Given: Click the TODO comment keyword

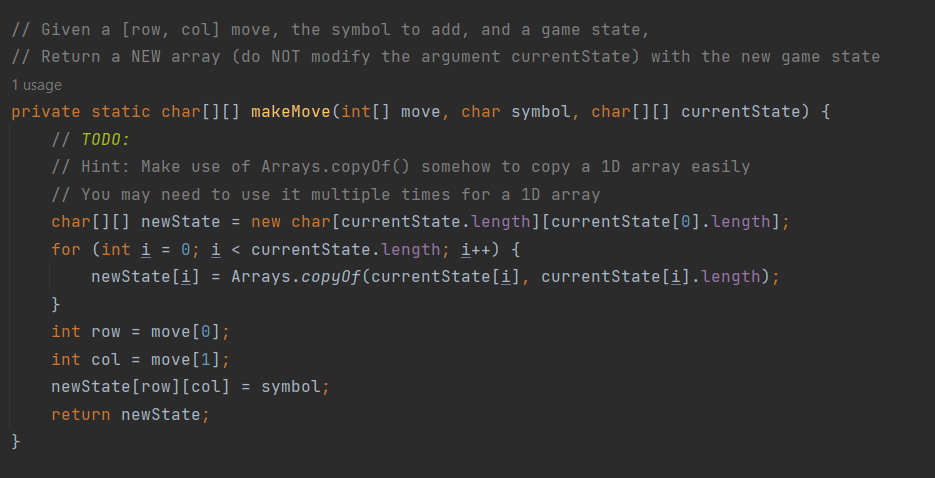Looking at the screenshot, I should click(x=106, y=139).
